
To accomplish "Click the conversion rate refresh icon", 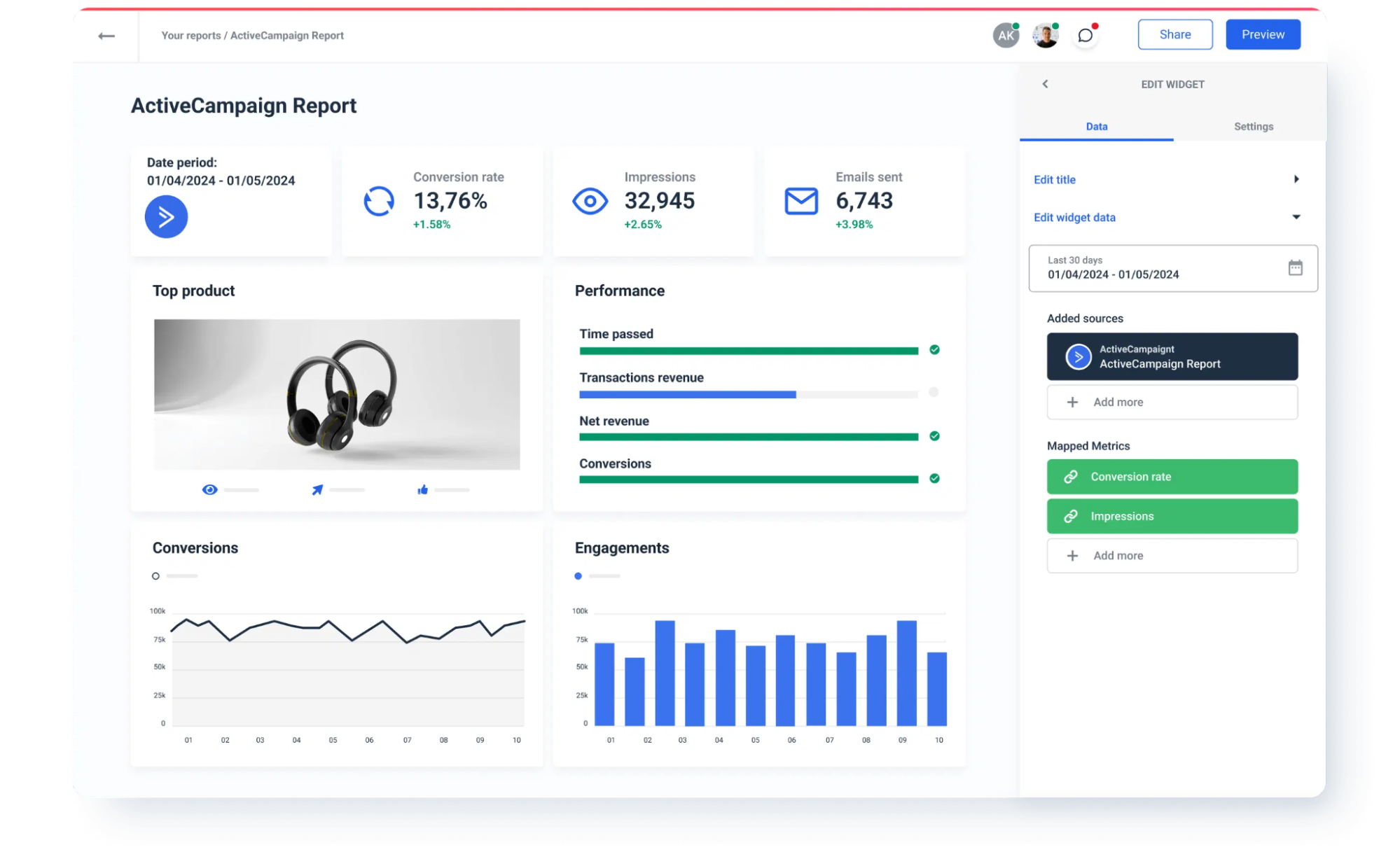I will click(x=378, y=201).
